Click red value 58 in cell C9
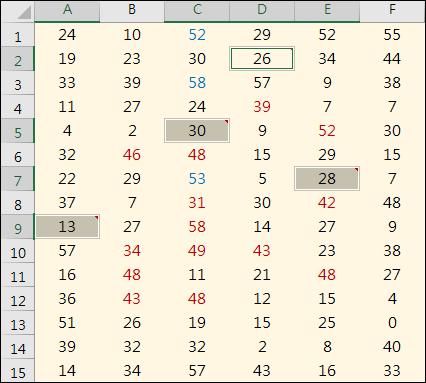The height and width of the screenshot is (383, 426). click(x=197, y=227)
